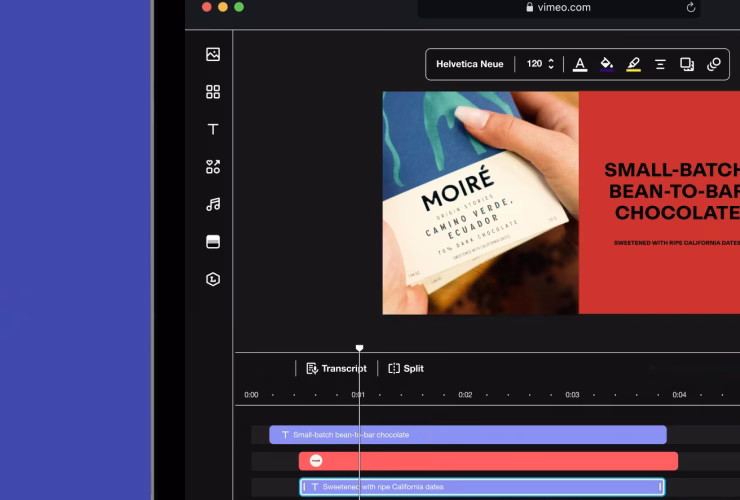Open the templates grid panel icon
This screenshot has height=500, width=740.
(213, 92)
